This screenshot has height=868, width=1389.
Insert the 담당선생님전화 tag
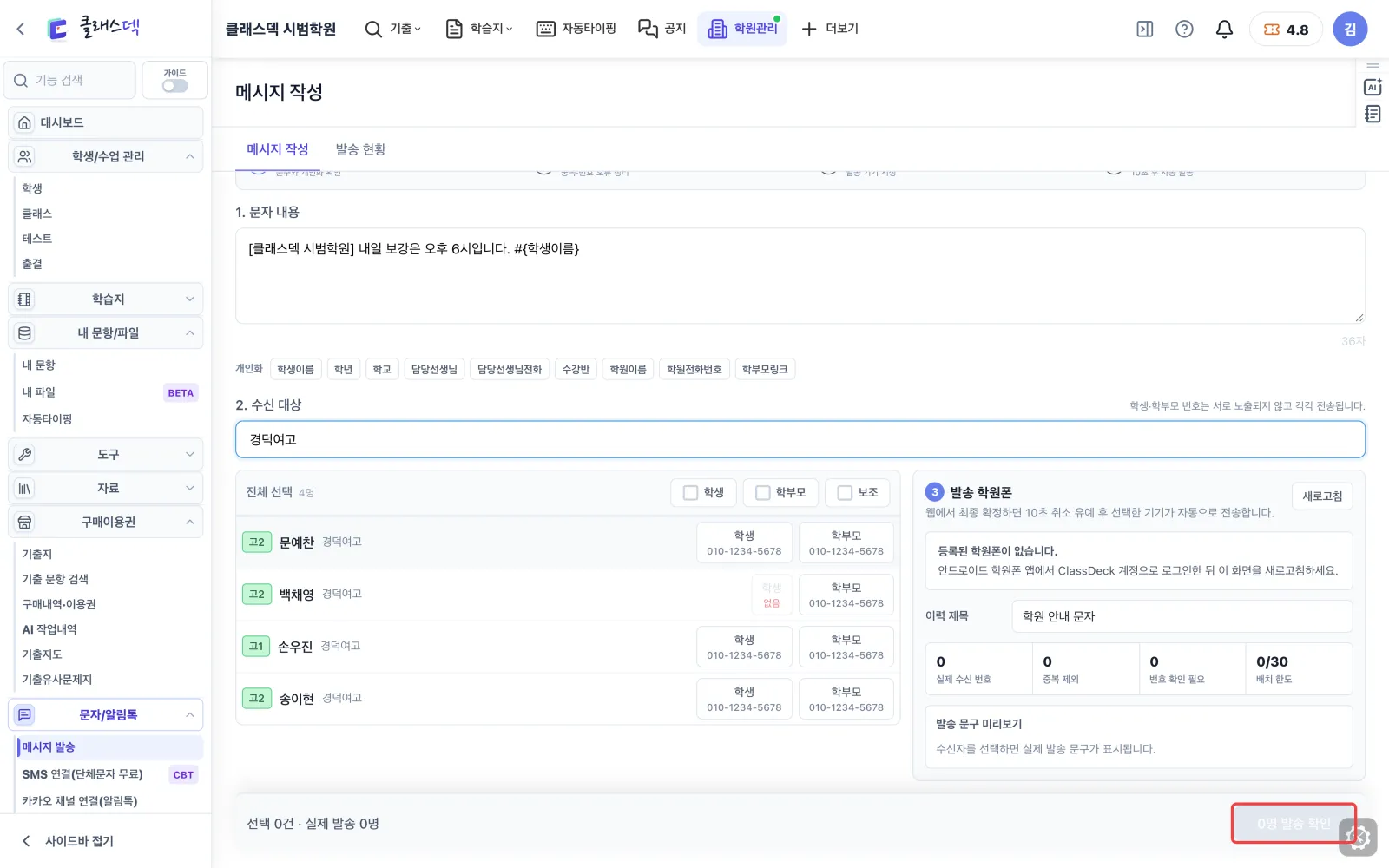pyautogui.click(x=510, y=369)
